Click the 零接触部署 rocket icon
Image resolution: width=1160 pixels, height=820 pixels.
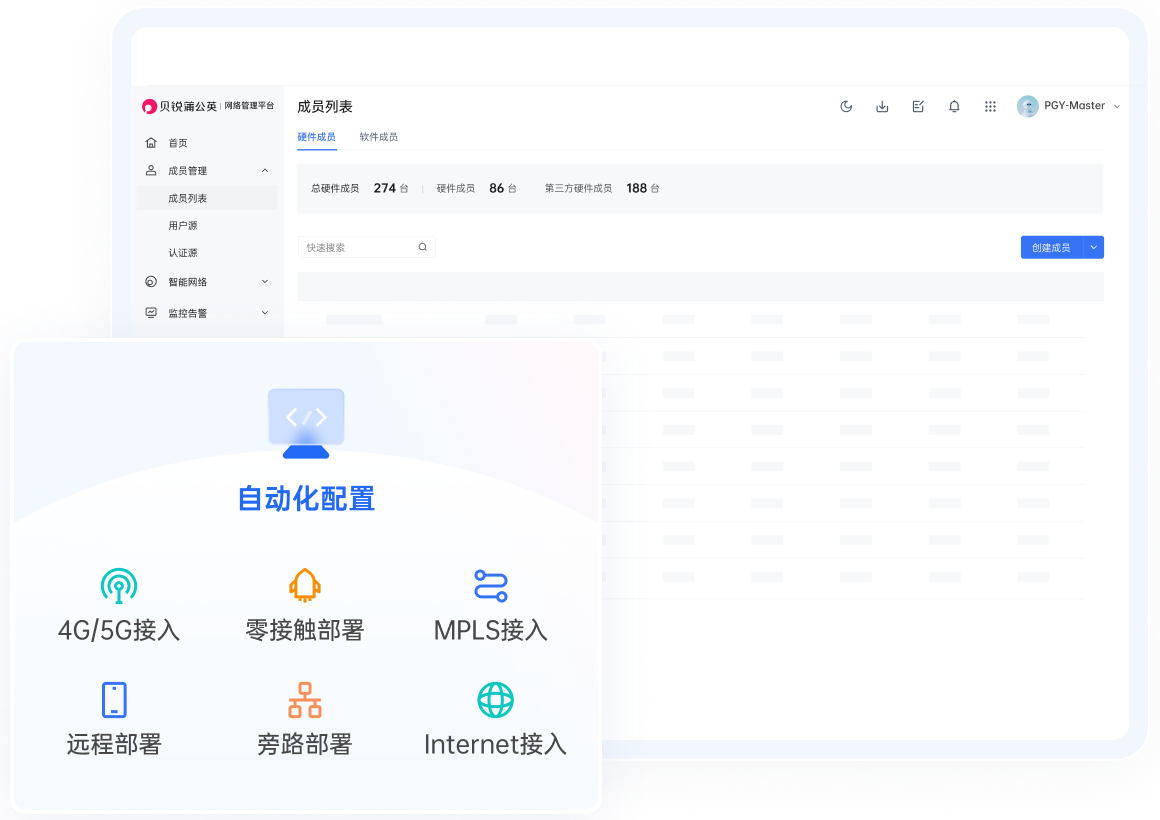[305, 585]
